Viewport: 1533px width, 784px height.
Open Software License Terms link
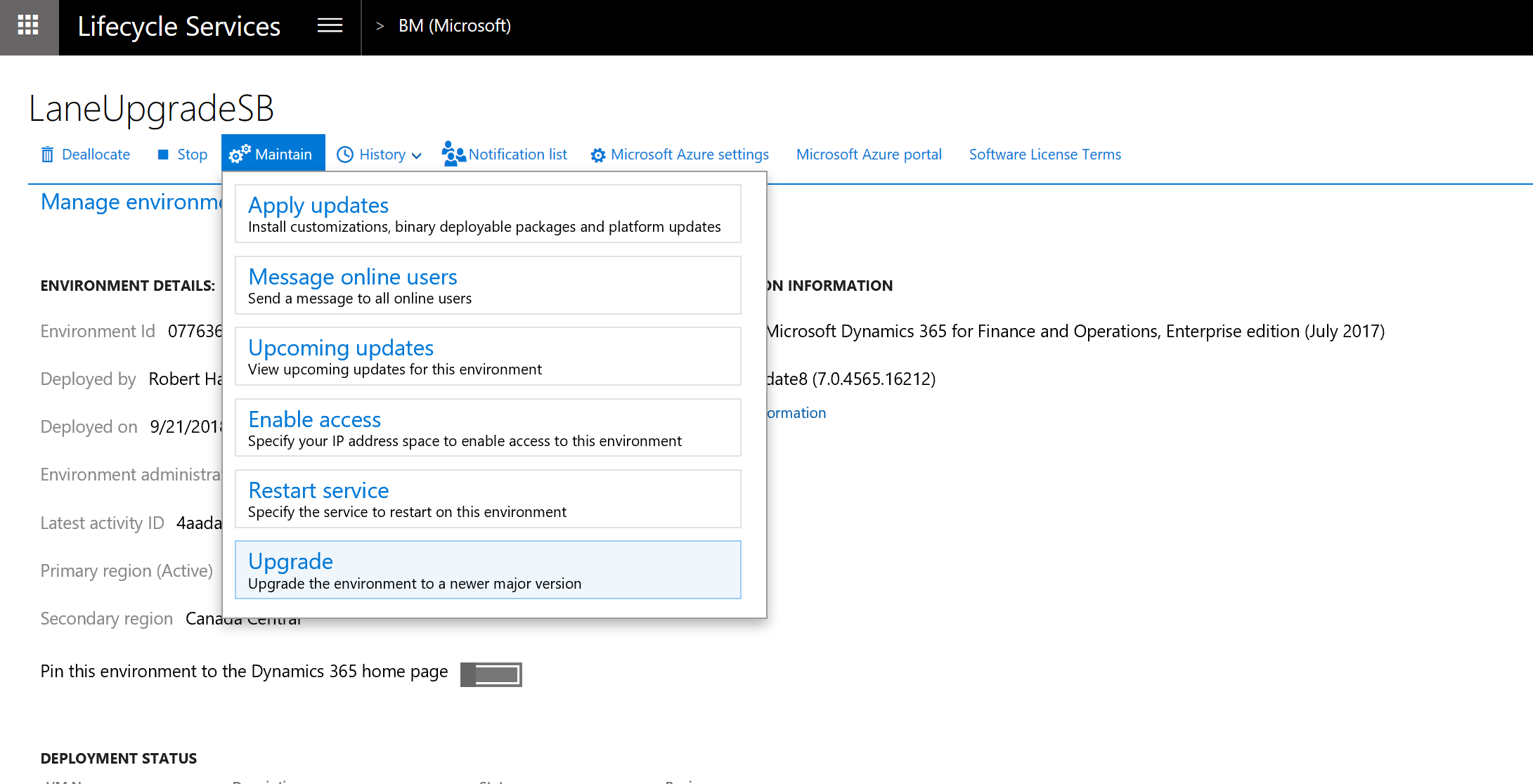(1043, 154)
